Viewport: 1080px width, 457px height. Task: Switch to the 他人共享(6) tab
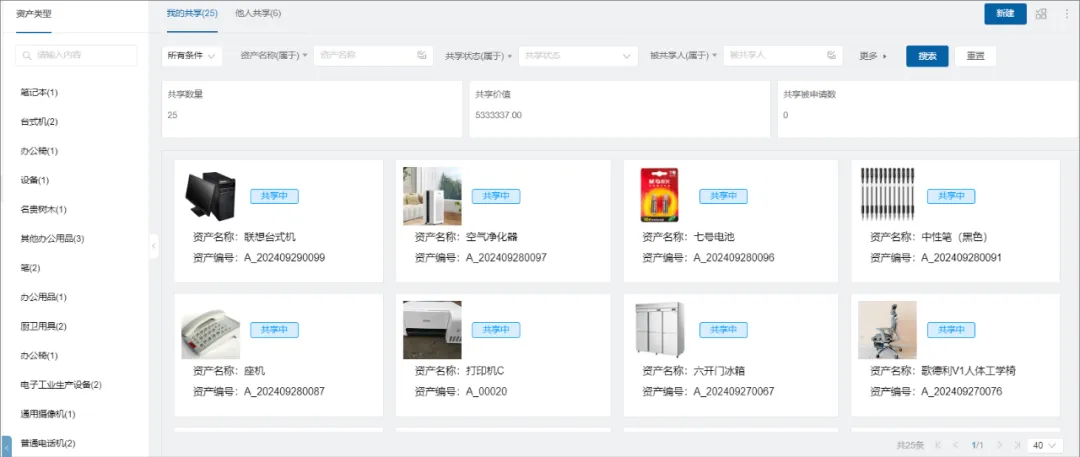click(258, 13)
